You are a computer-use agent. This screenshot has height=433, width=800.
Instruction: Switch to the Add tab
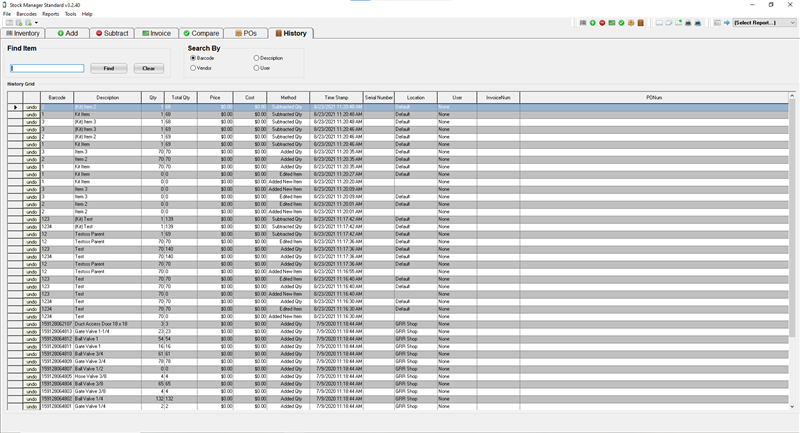(67, 33)
